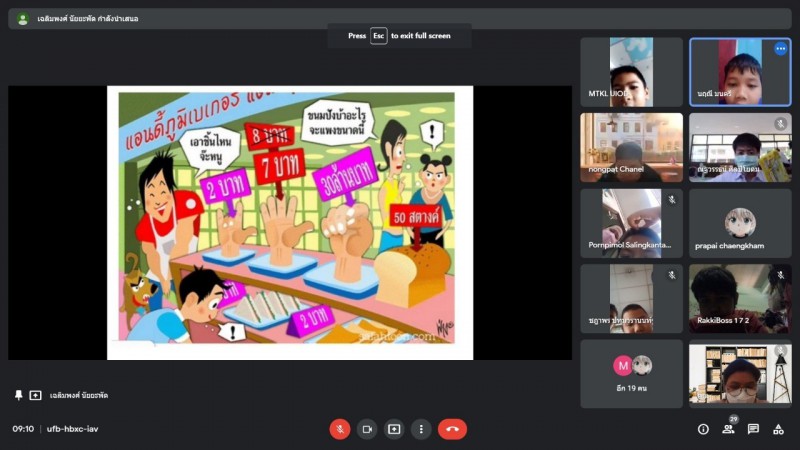
Task: Click the red hang up button
Action: click(x=452, y=429)
